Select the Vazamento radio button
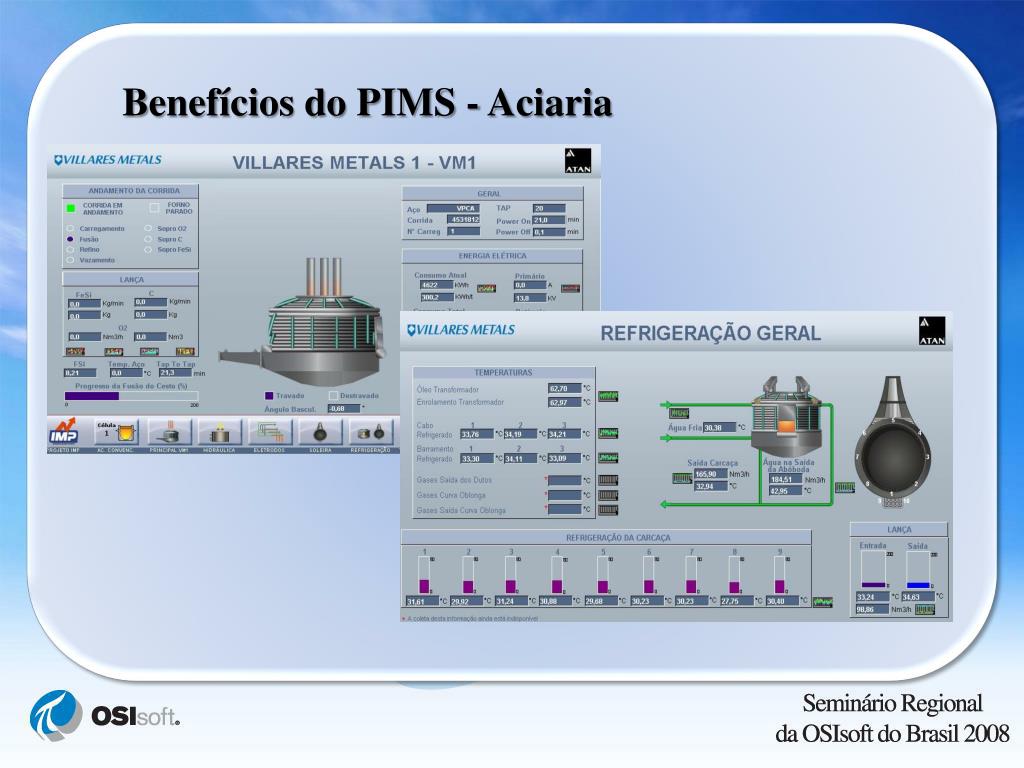 pyautogui.click(x=70, y=260)
